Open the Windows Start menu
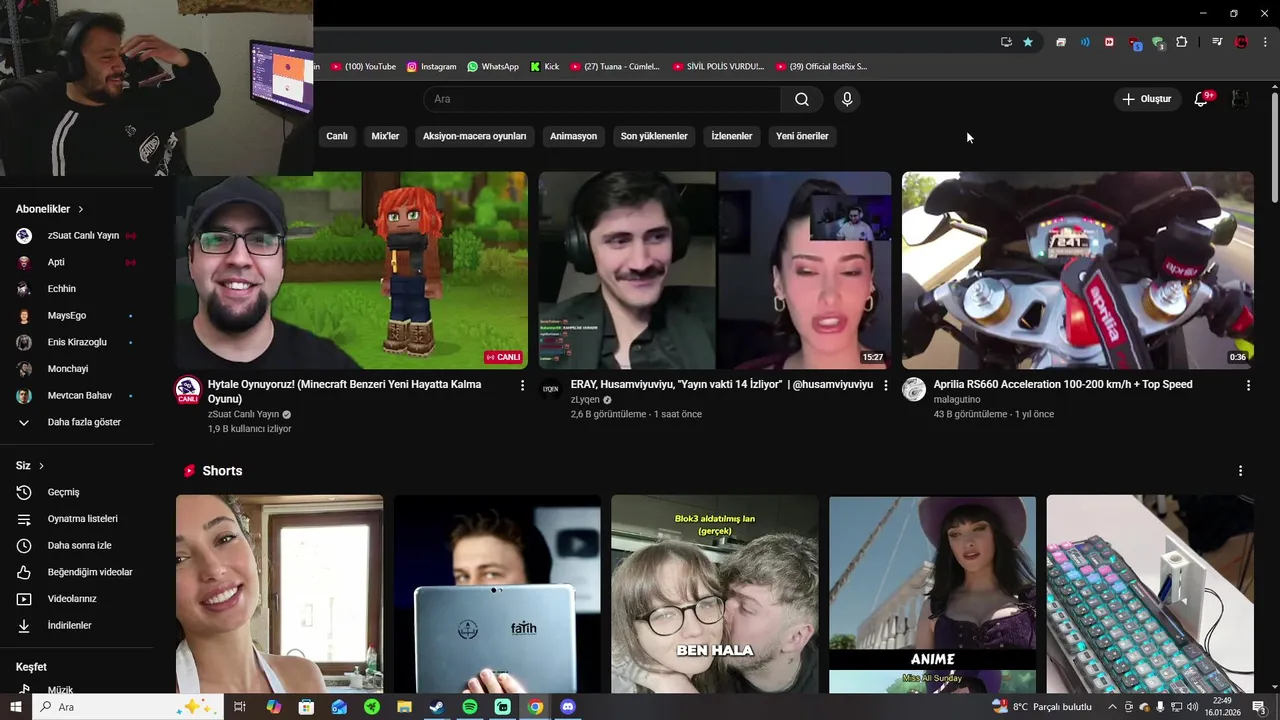The image size is (1280, 720). pyautogui.click(x=15, y=707)
